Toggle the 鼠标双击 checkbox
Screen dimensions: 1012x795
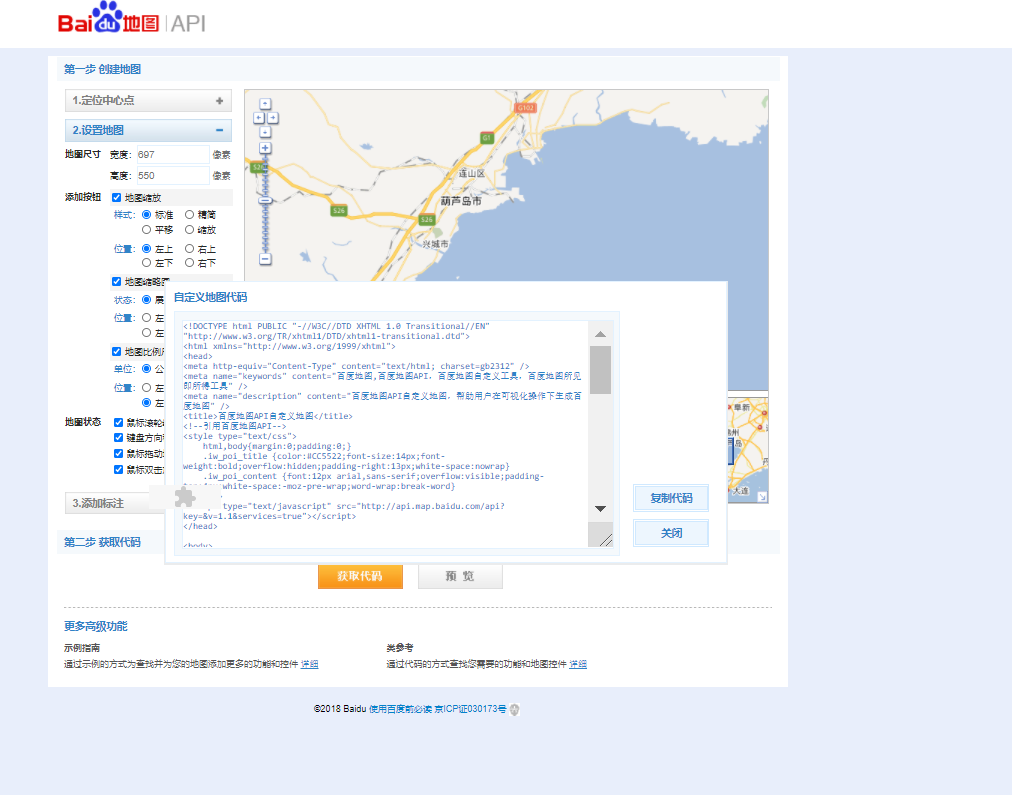[119, 469]
